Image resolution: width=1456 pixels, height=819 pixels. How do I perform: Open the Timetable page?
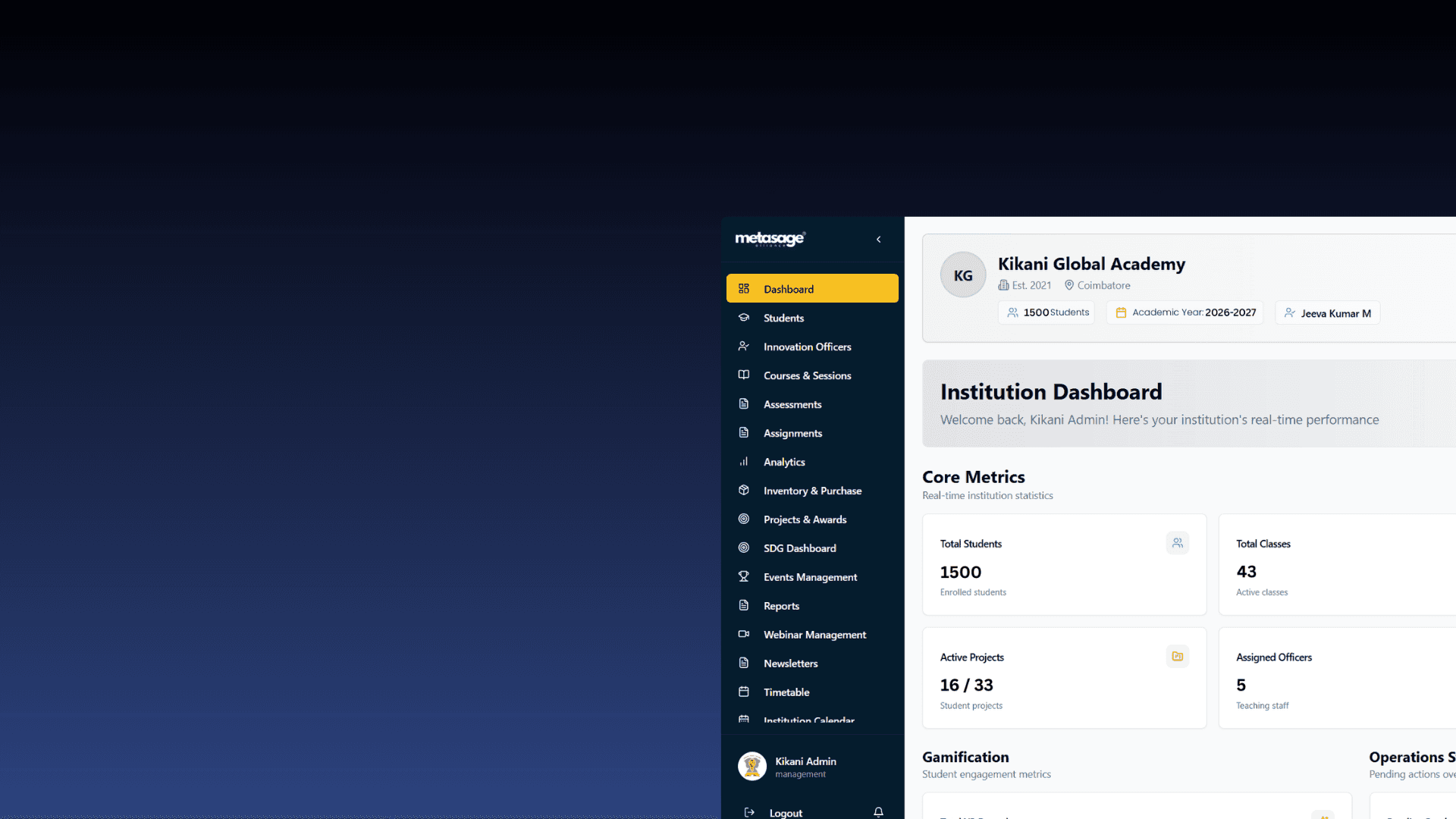786,692
